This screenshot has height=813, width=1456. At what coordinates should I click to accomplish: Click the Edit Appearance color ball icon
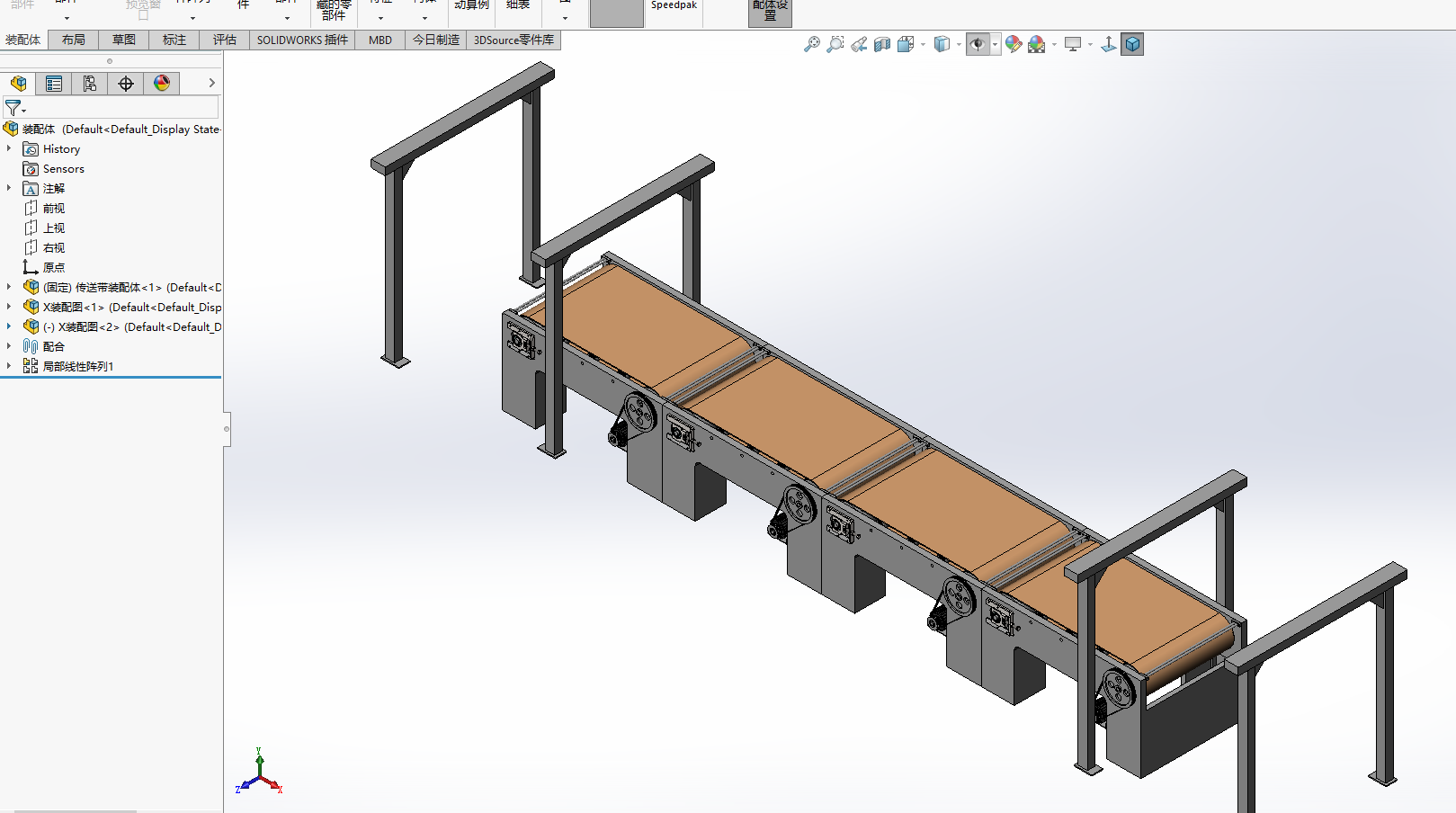pos(1014,44)
